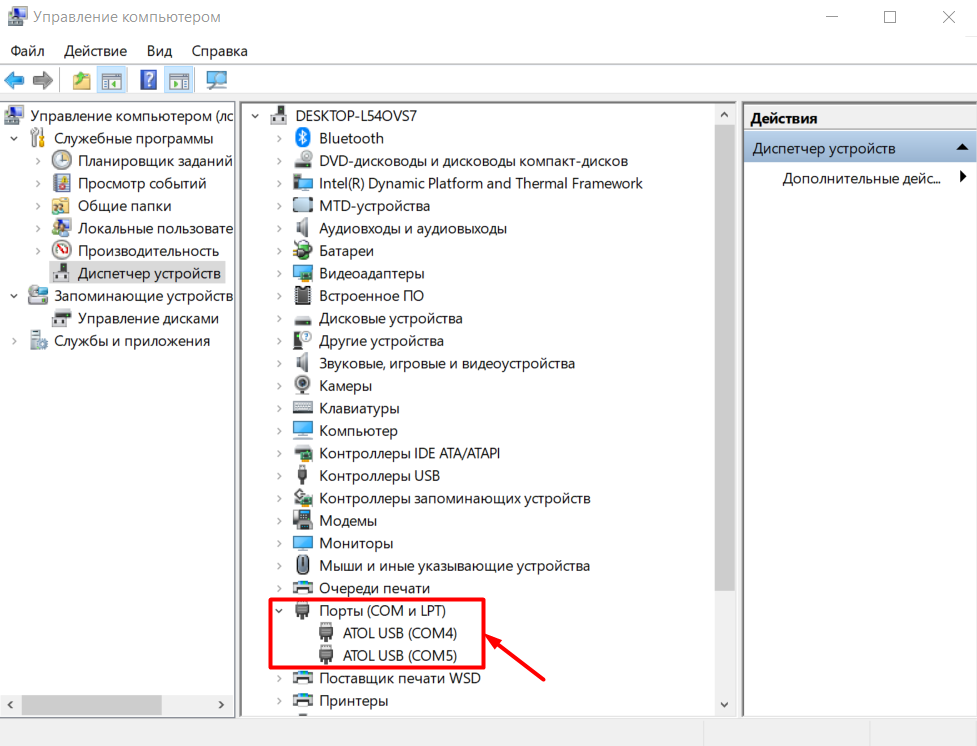Image resolution: width=977 pixels, height=746 pixels.
Task: Click the blue Help question mark icon
Action: coord(148,80)
